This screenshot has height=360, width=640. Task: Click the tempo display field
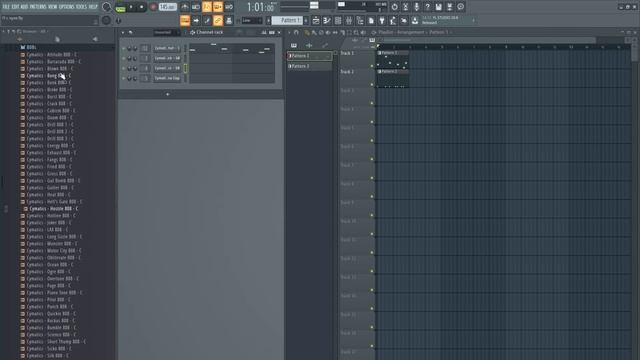pyautogui.click(x=167, y=7)
